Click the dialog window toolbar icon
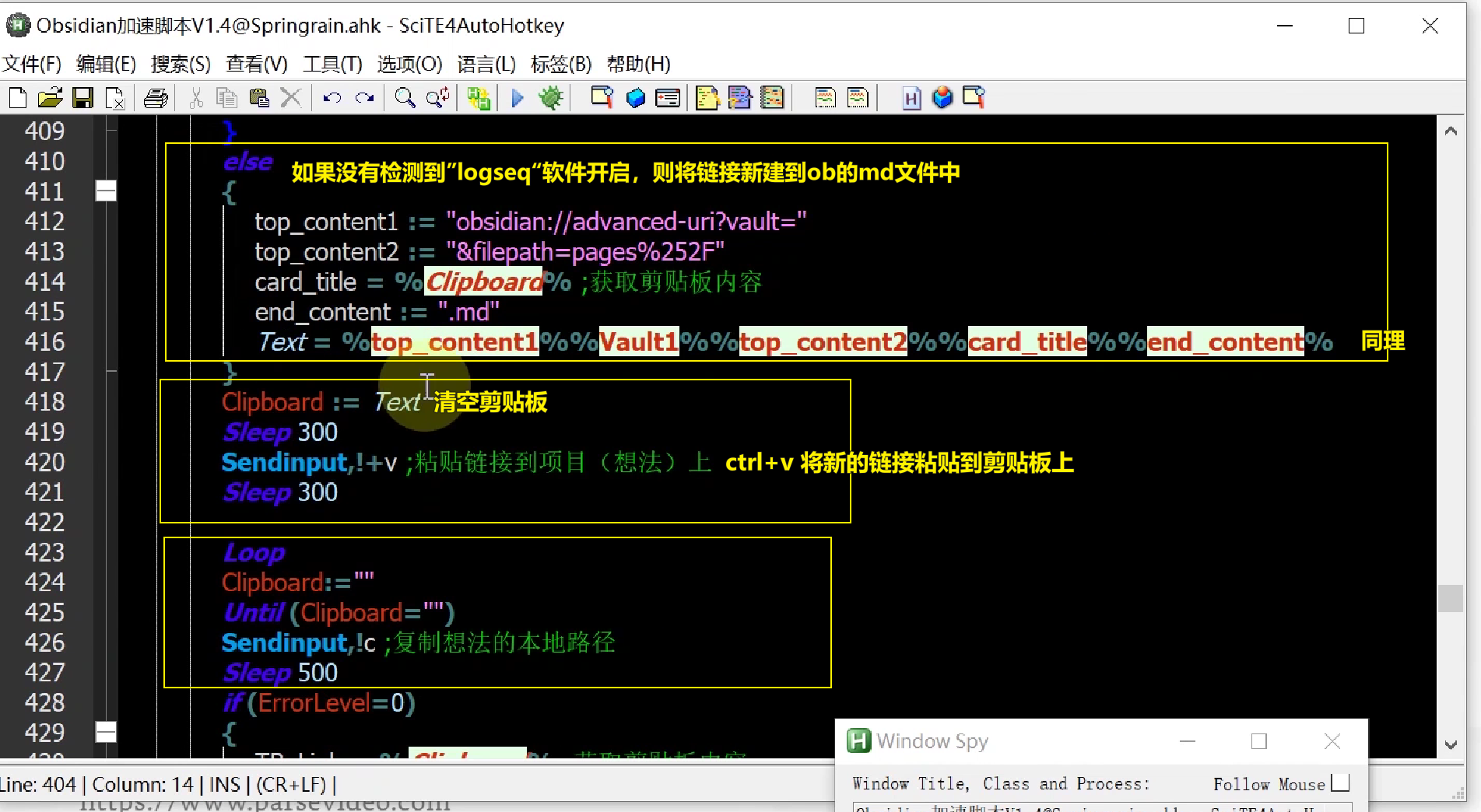Viewport: 1481px width, 812px height. click(668, 98)
